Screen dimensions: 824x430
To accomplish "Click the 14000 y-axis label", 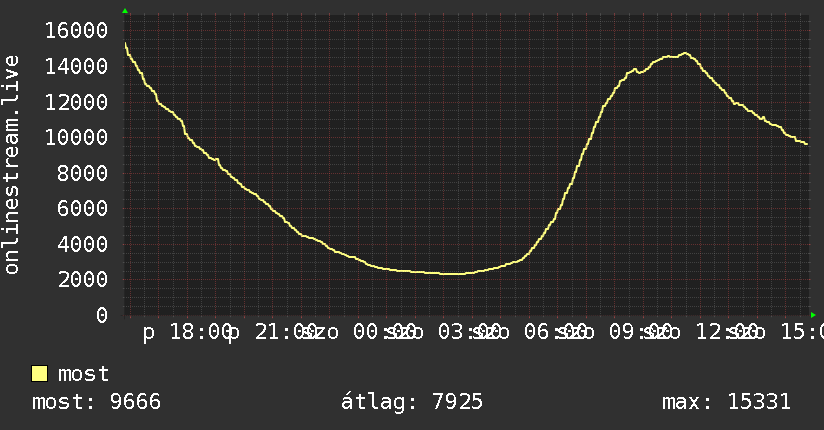I will pyautogui.click(x=77, y=66).
